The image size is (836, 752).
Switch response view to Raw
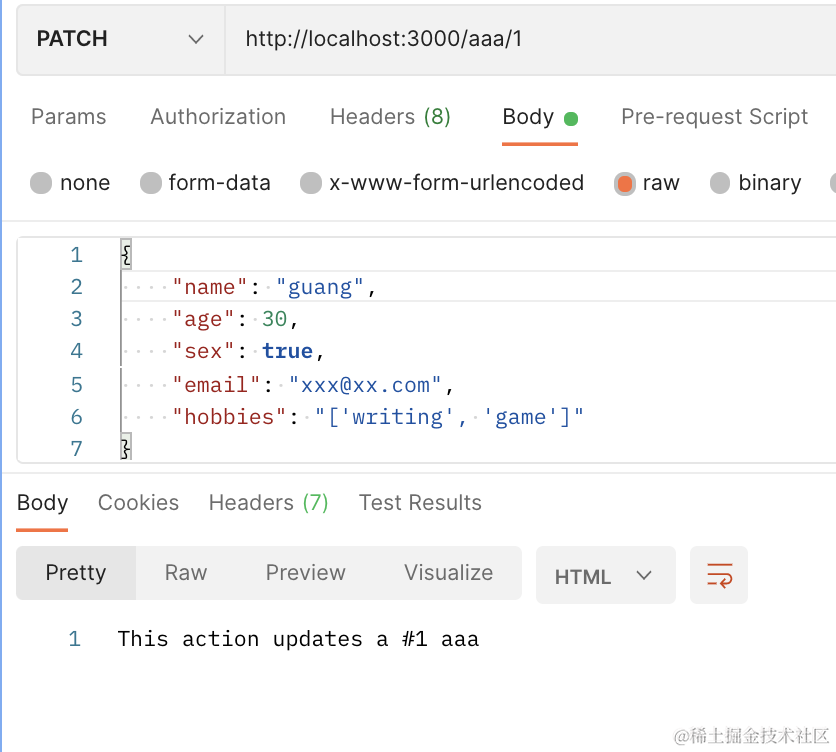186,573
